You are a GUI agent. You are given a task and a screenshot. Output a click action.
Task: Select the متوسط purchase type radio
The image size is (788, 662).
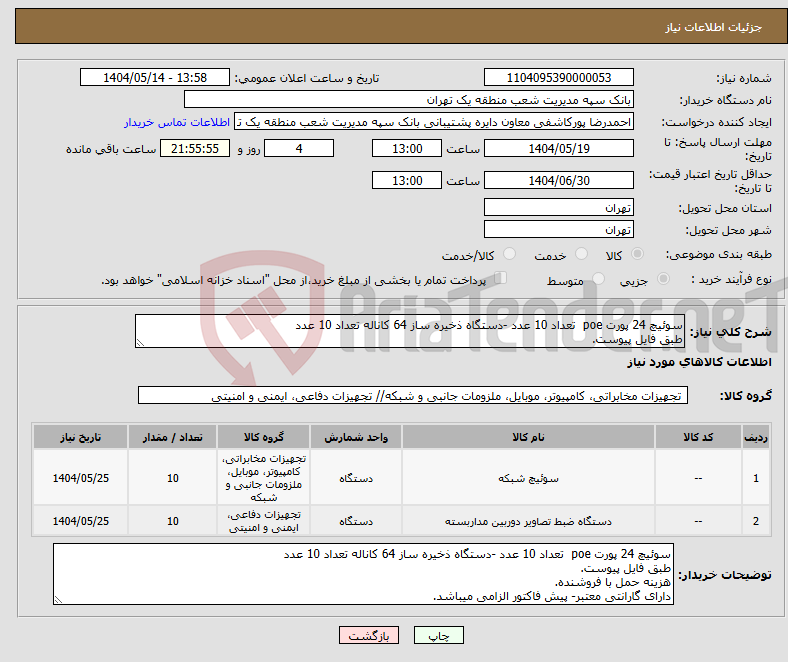[x=598, y=278]
